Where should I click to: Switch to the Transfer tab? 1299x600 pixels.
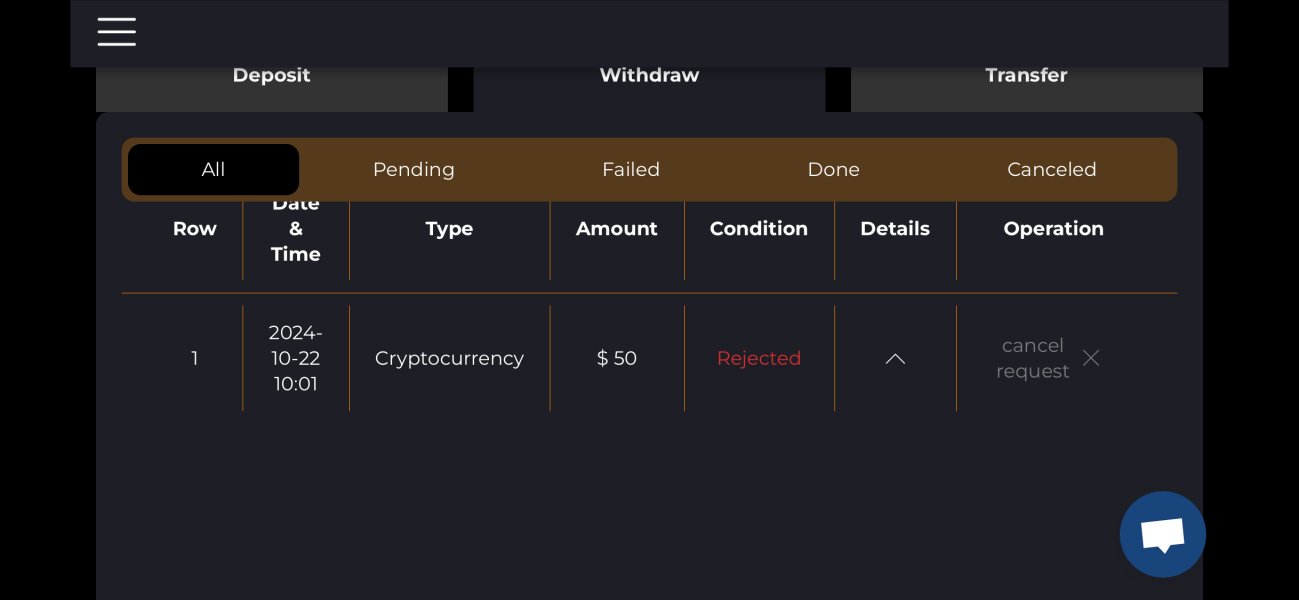click(1026, 77)
